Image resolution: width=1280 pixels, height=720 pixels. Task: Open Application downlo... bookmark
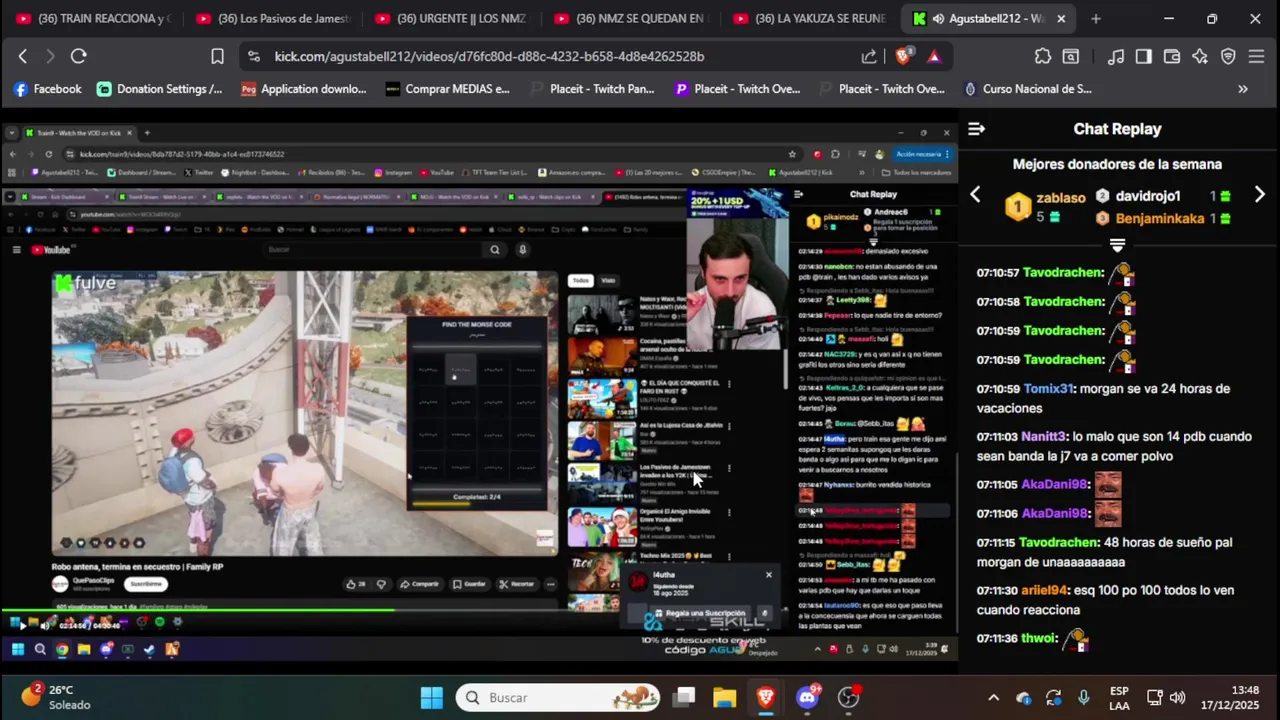pos(304,89)
